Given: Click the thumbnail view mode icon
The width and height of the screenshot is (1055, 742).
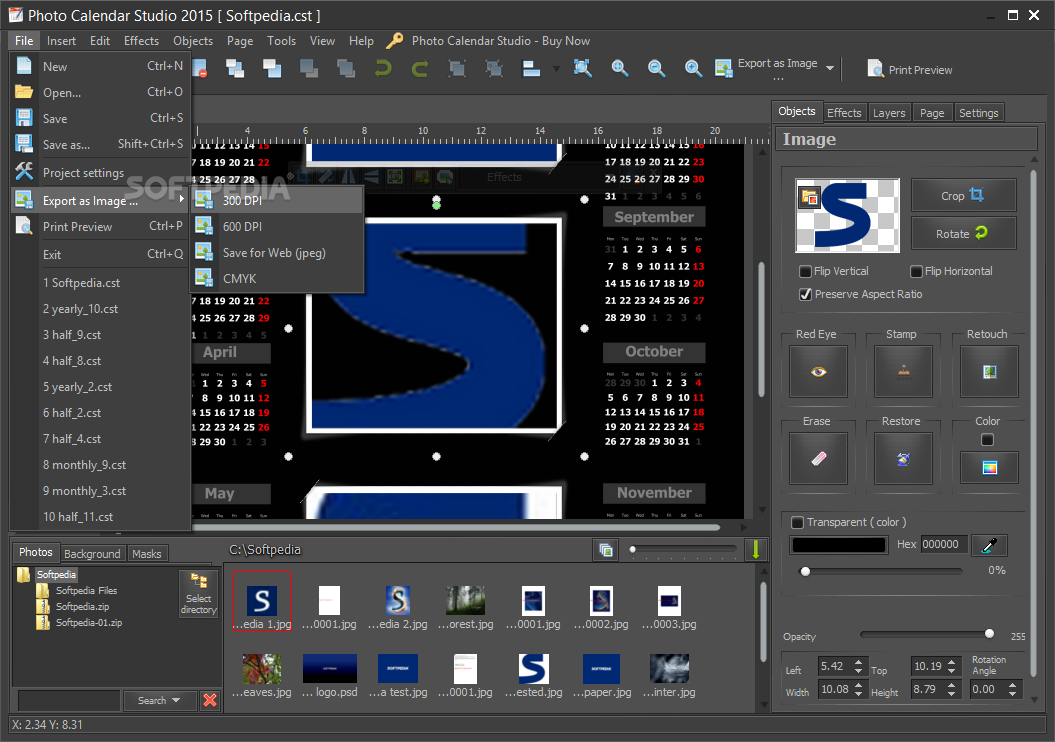Looking at the screenshot, I should click(x=606, y=550).
